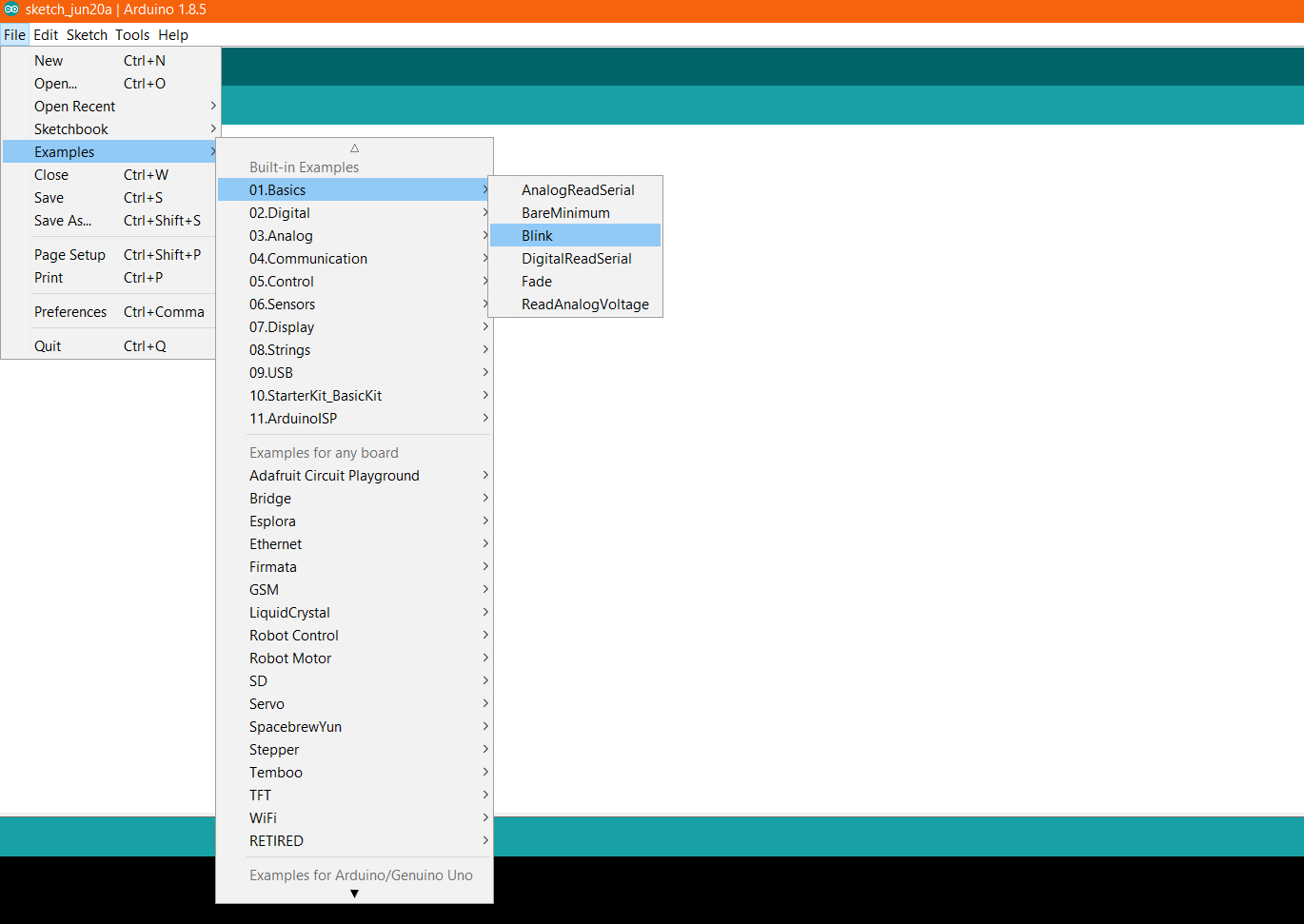The width and height of the screenshot is (1304, 924).
Task: Open Preferences
Action: click(x=110, y=312)
